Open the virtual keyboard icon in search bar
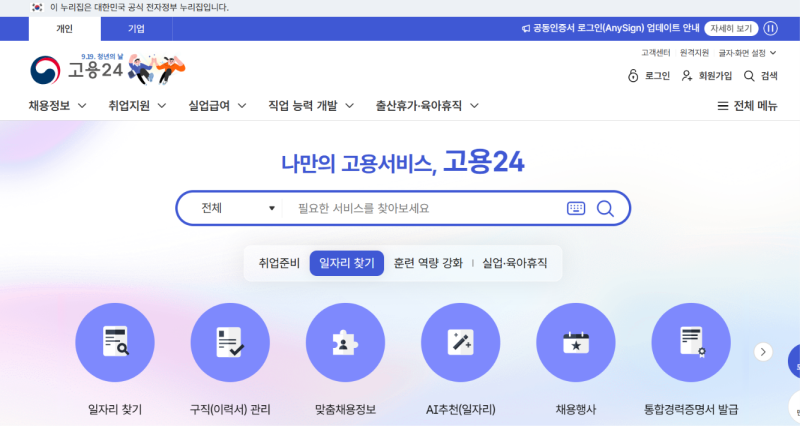The image size is (800, 426). coord(576,208)
